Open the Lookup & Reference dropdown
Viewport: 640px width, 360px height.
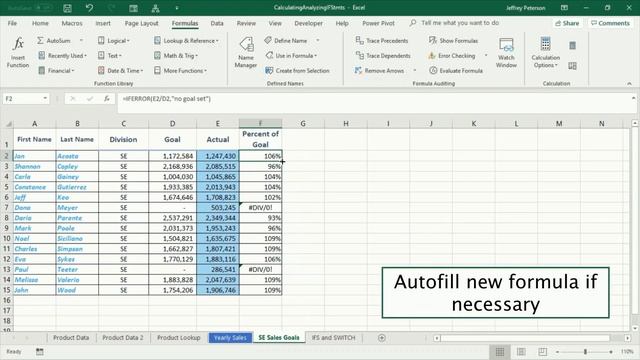(187, 41)
